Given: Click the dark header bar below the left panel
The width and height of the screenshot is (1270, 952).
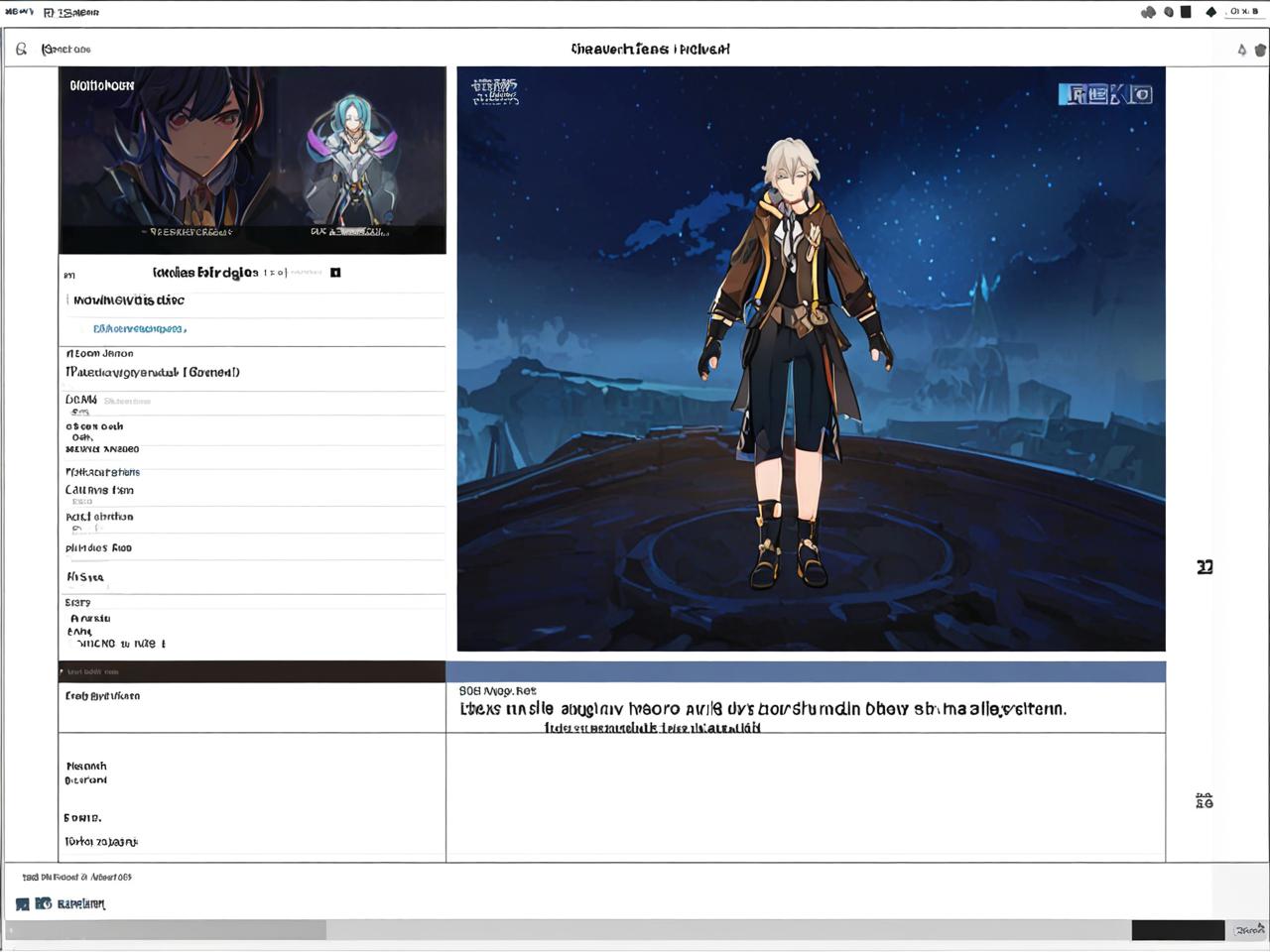Looking at the screenshot, I should click(252, 671).
